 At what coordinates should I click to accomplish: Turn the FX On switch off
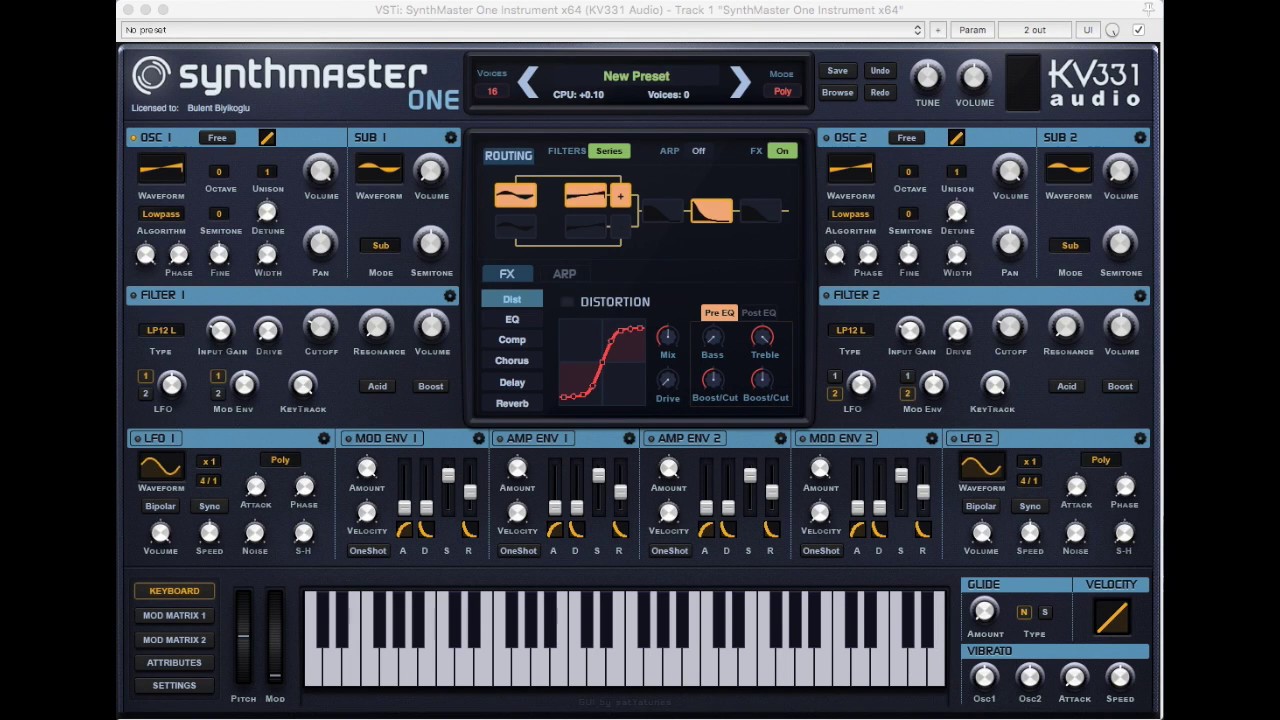point(782,151)
